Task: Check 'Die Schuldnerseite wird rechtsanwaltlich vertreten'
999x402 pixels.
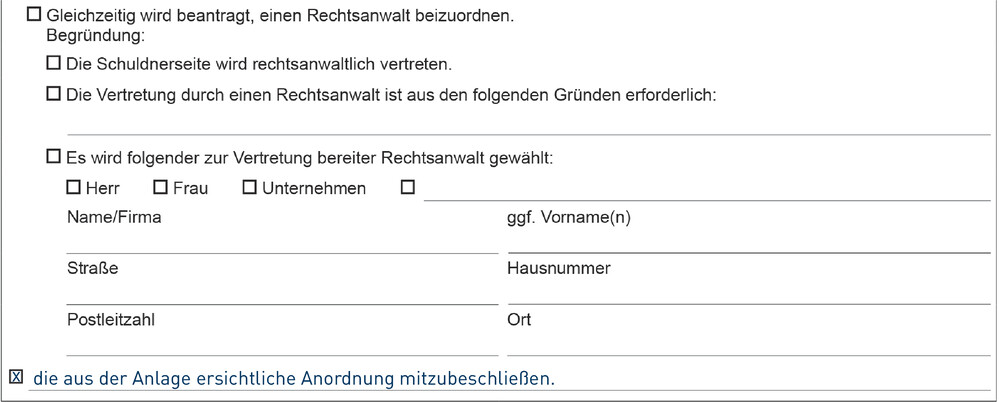Action: (54, 64)
